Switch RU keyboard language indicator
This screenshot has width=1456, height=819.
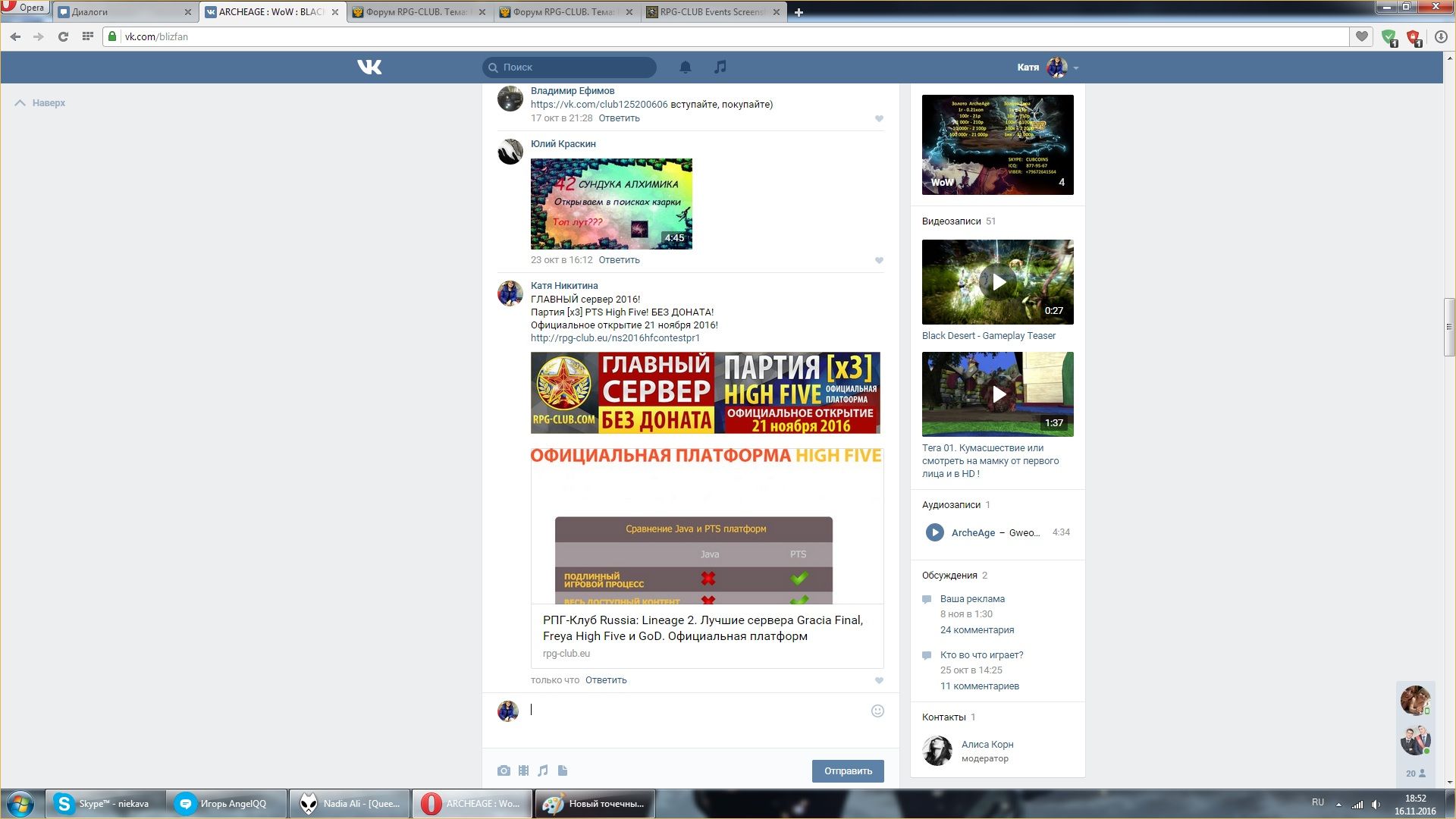coord(1318,802)
